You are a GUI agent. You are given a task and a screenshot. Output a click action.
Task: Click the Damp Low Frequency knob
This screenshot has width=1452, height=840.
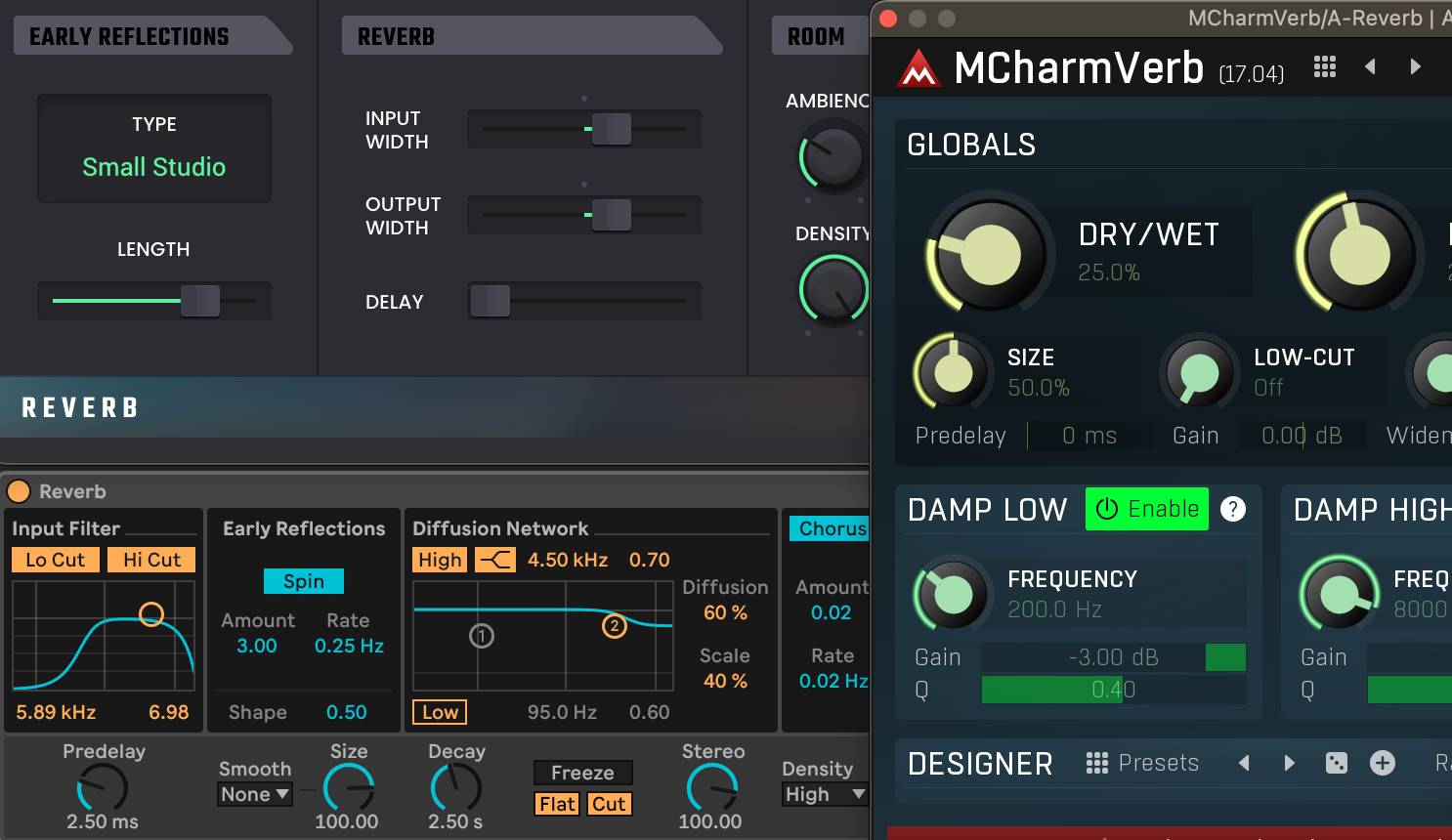click(x=953, y=593)
